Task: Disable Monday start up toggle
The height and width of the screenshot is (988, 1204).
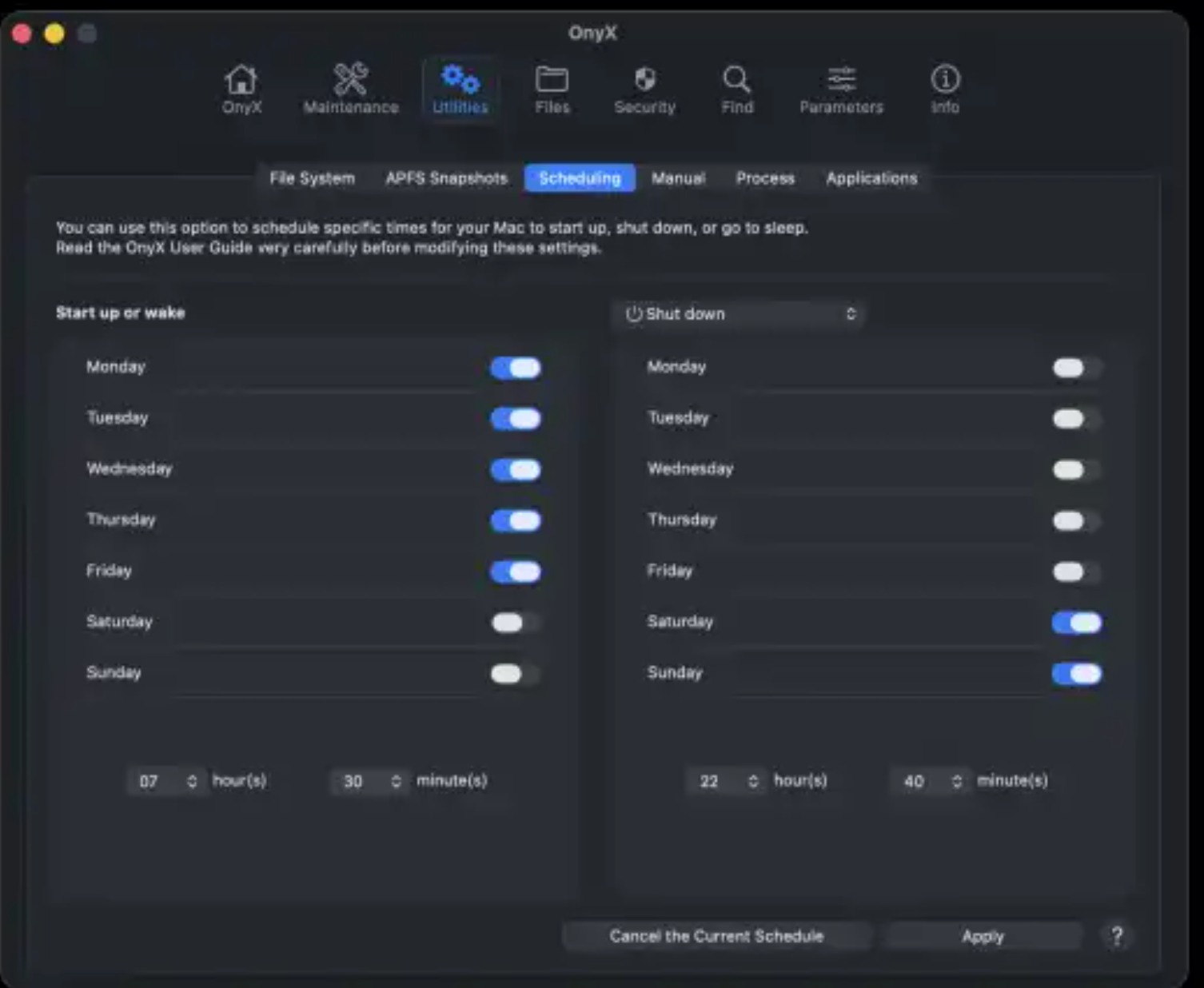Action: [x=516, y=368]
